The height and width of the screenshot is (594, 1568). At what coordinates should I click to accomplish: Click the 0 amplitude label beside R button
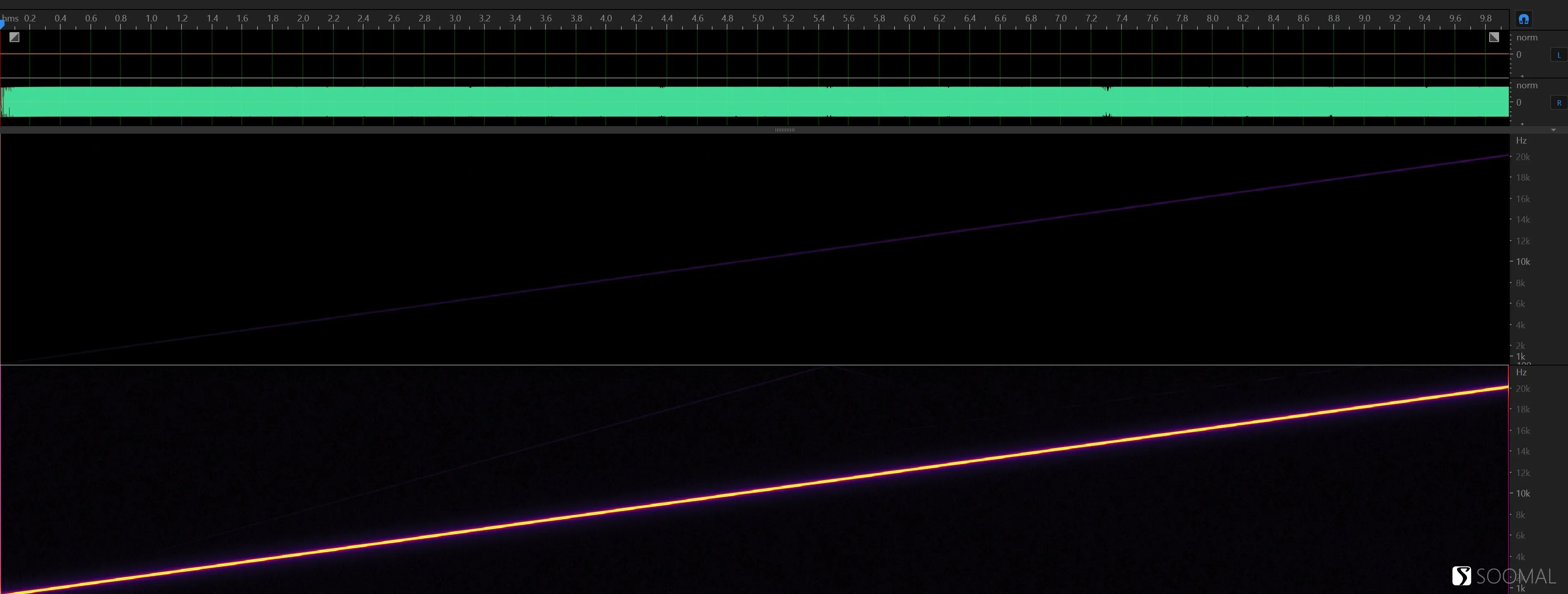[1519, 103]
